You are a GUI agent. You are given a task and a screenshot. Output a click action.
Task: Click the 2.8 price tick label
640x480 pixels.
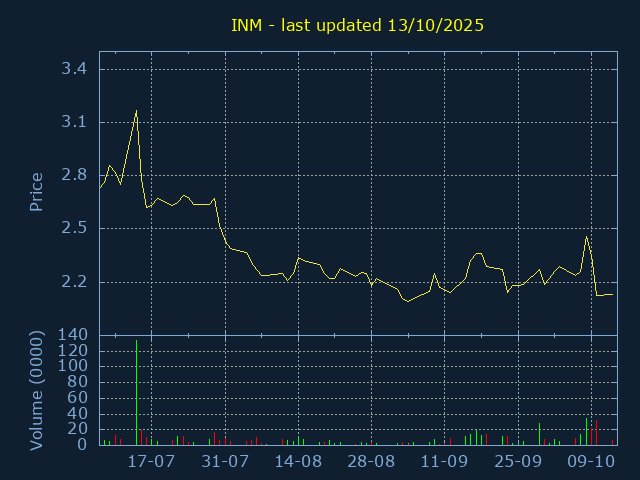[x=73, y=175]
